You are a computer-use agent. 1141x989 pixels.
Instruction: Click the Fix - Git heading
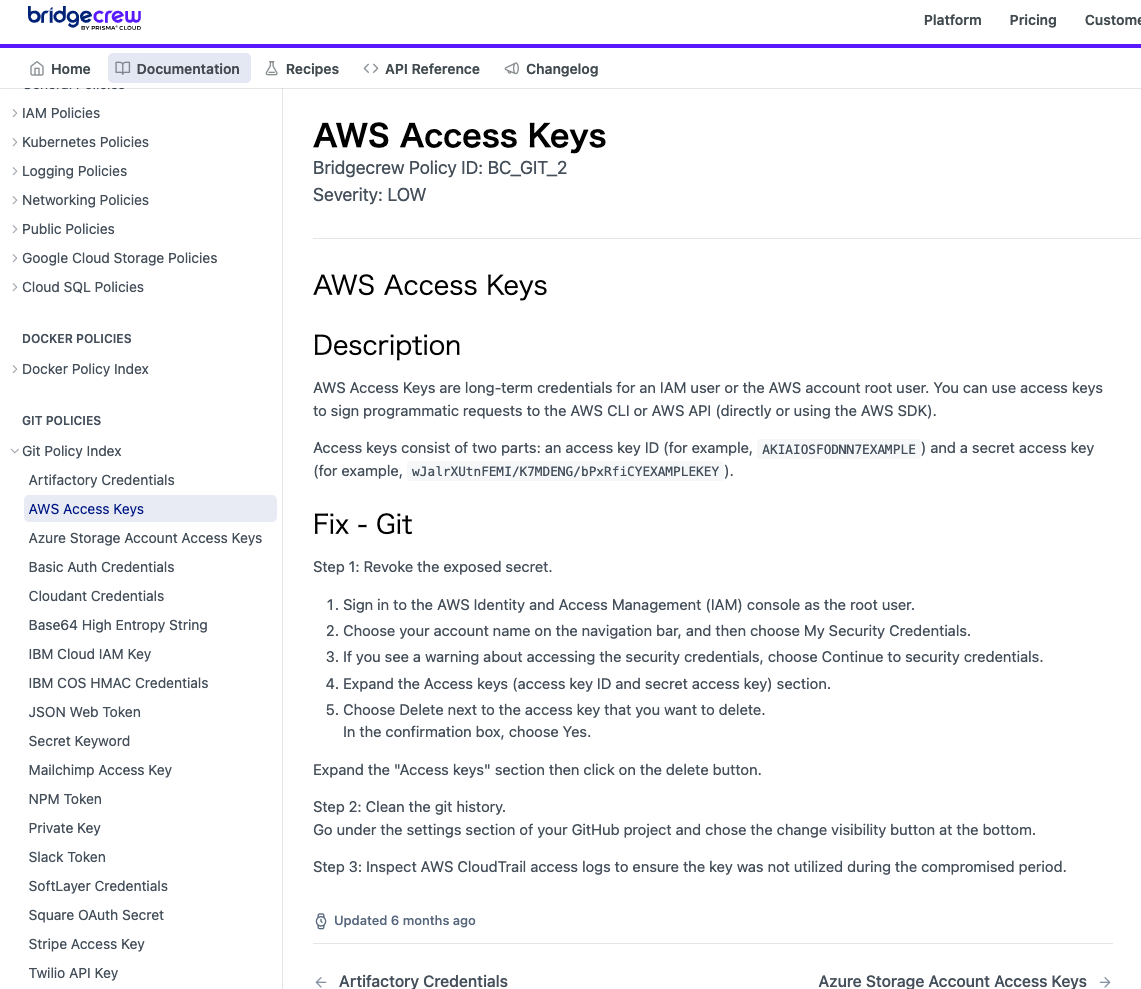tap(362, 525)
